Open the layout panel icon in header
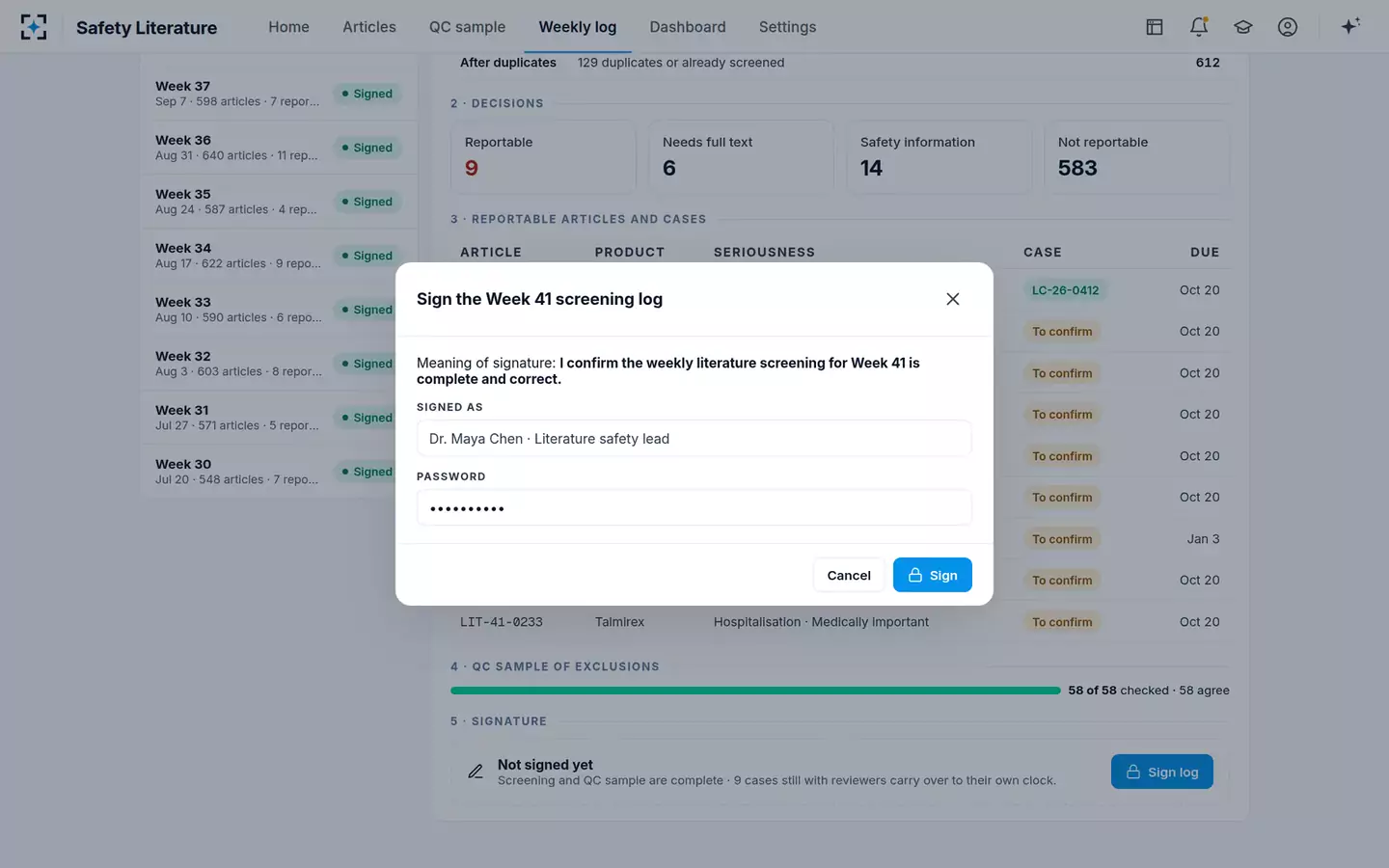1389x868 pixels. coord(1155,27)
